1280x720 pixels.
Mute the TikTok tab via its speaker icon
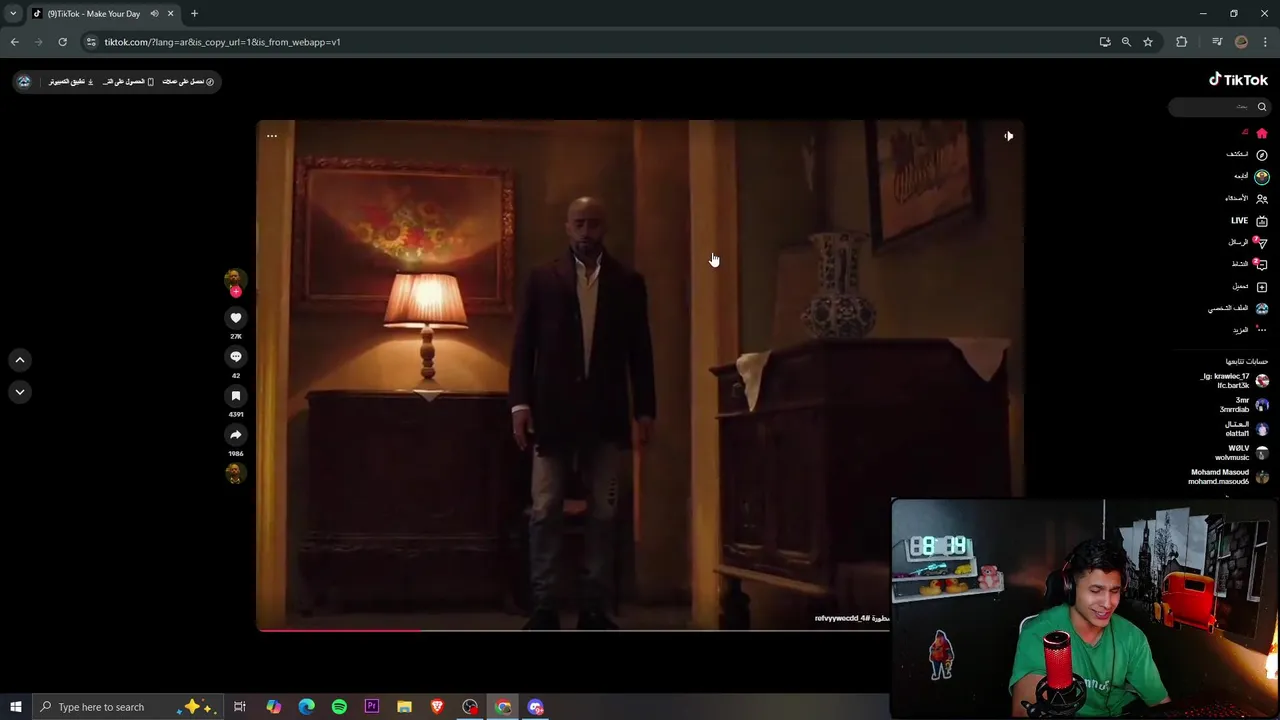[154, 14]
